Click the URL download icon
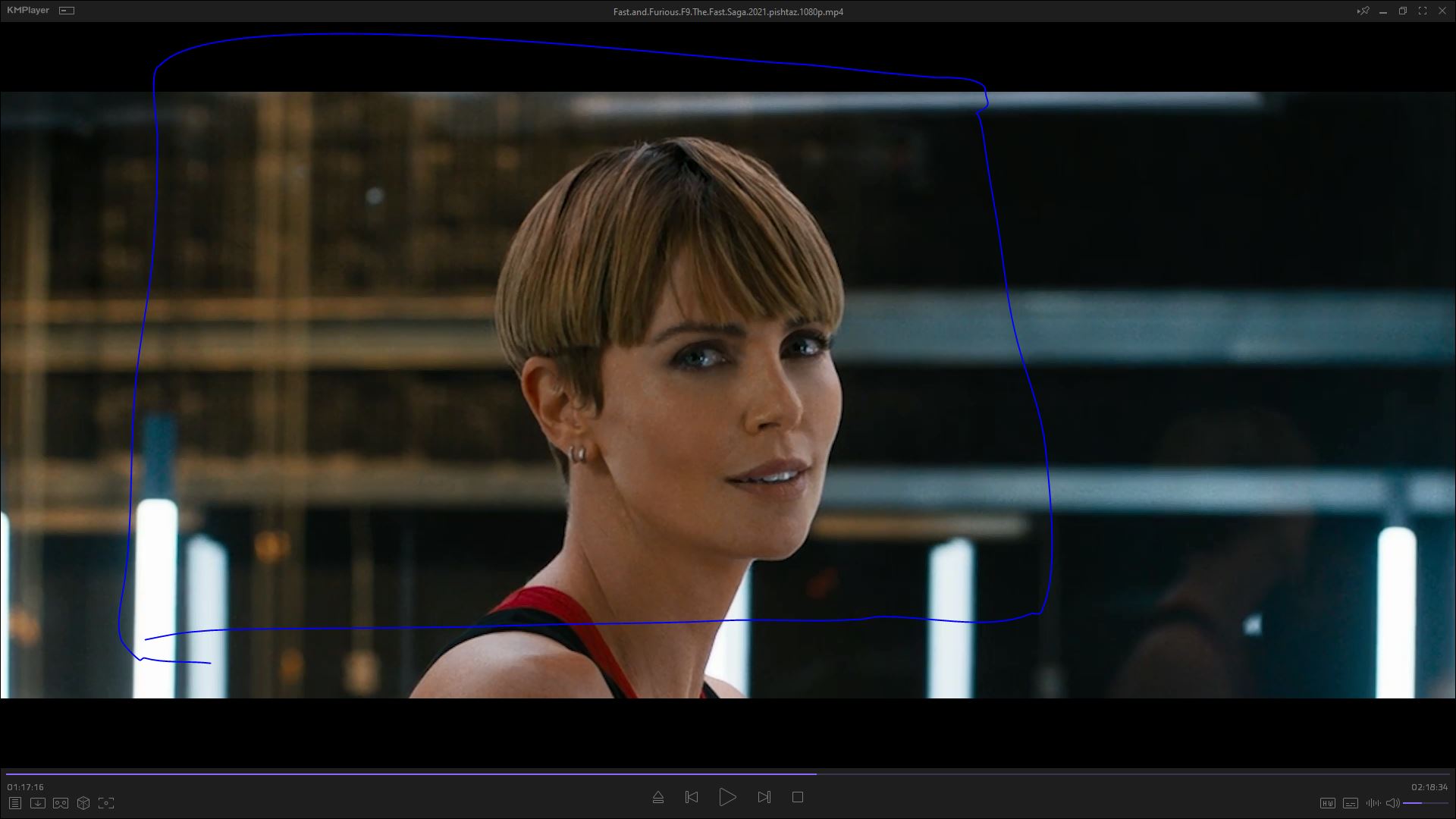 point(37,803)
